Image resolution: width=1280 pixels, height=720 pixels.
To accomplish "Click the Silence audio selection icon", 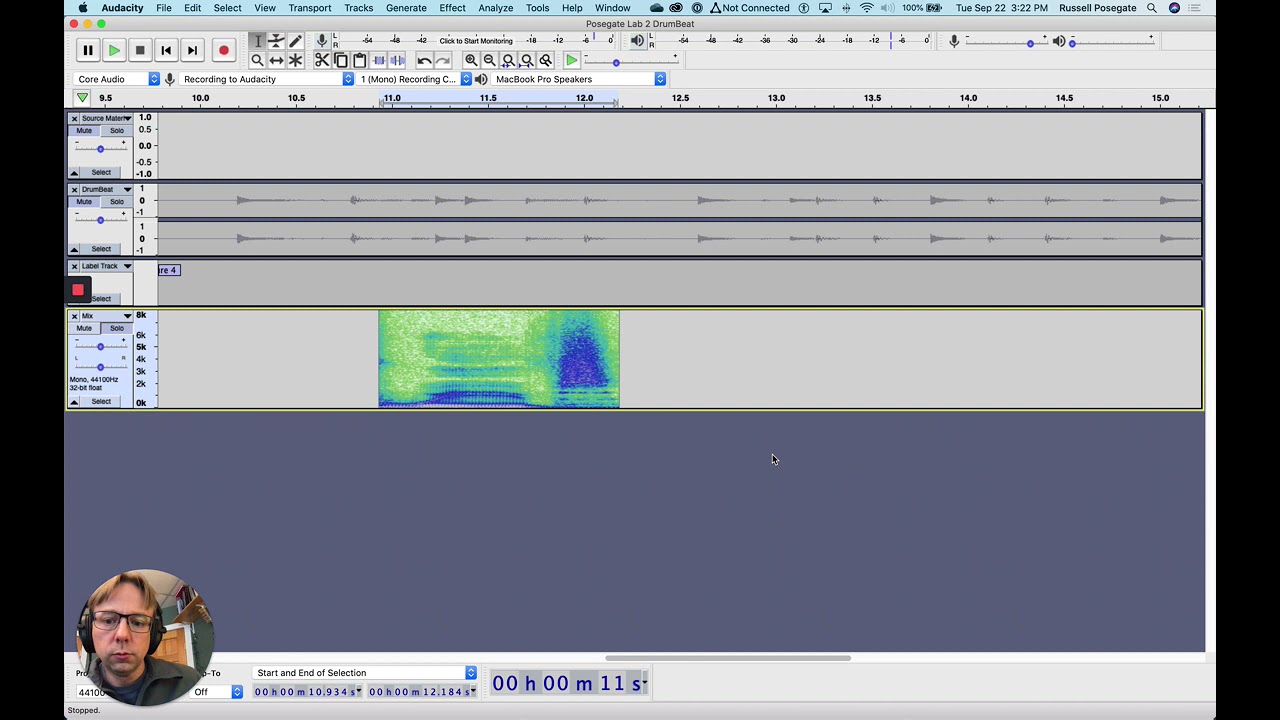I will pyautogui.click(x=398, y=60).
